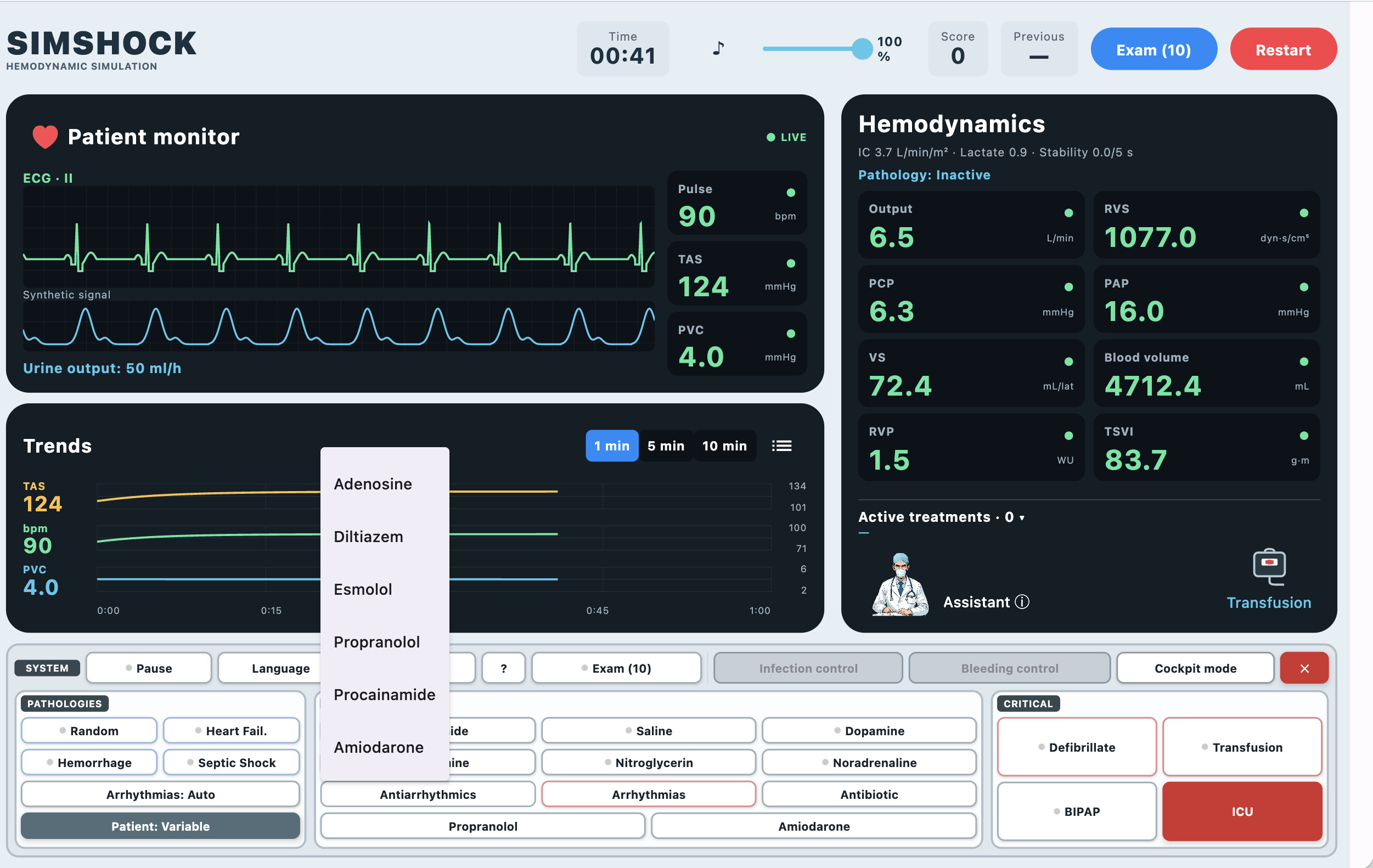Click the Assistant info circle icon

pos(1022,602)
